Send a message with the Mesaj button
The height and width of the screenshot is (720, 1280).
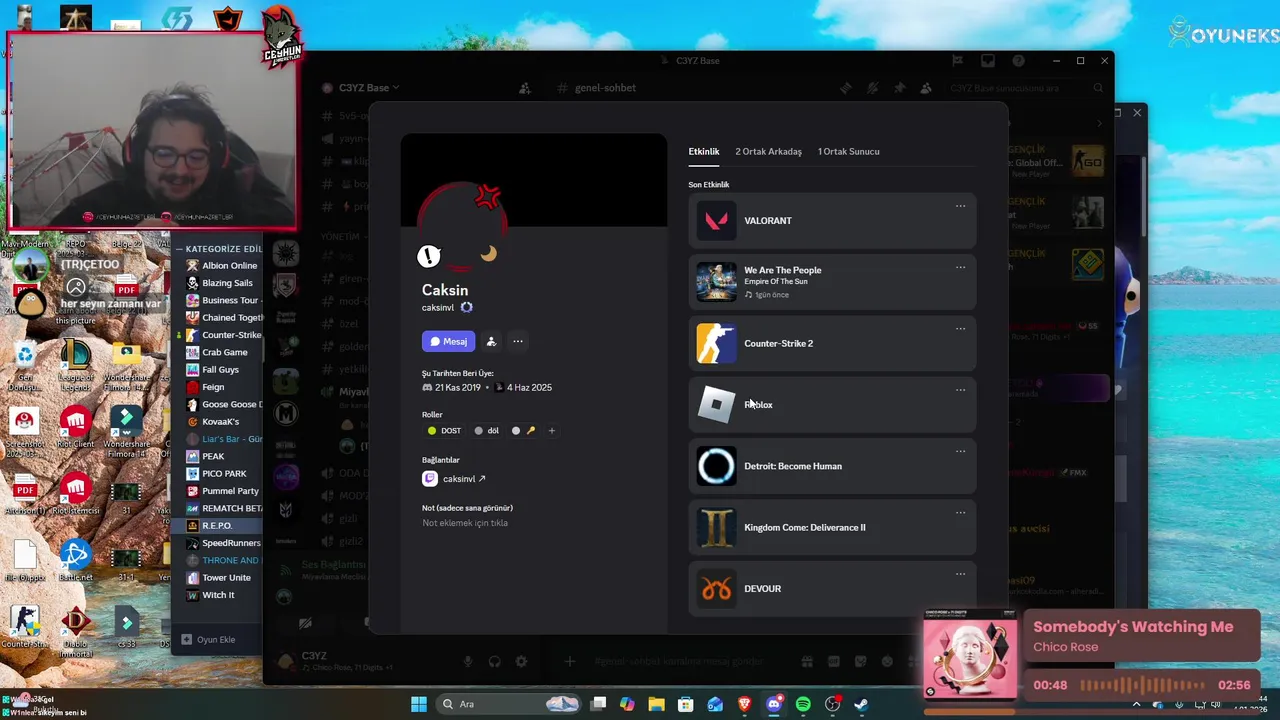[448, 341]
